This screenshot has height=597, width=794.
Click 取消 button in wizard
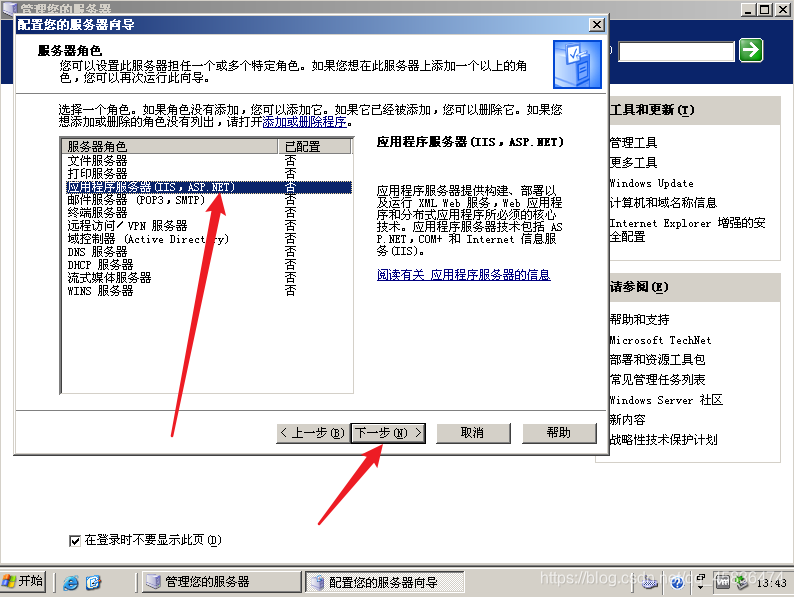coord(472,433)
